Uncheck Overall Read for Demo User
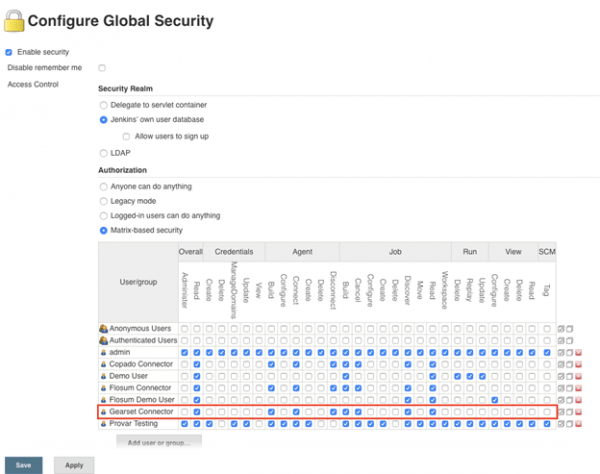 point(197,376)
